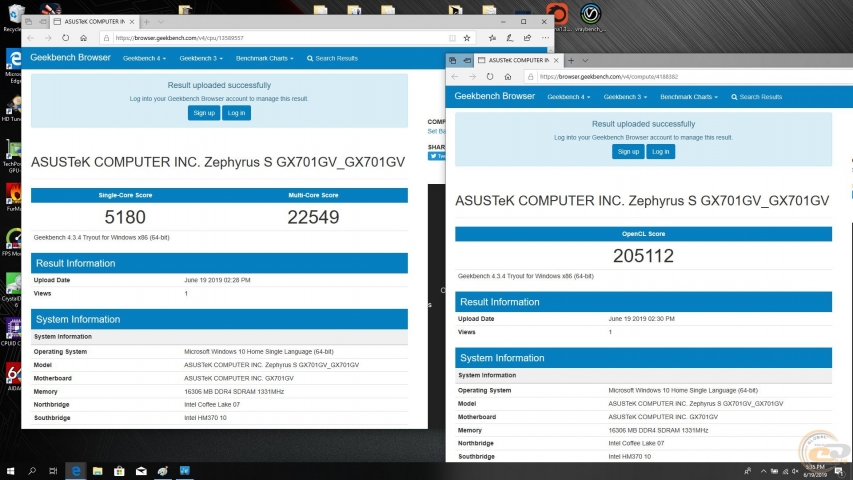Open Mail app from taskbar

(x=141, y=471)
